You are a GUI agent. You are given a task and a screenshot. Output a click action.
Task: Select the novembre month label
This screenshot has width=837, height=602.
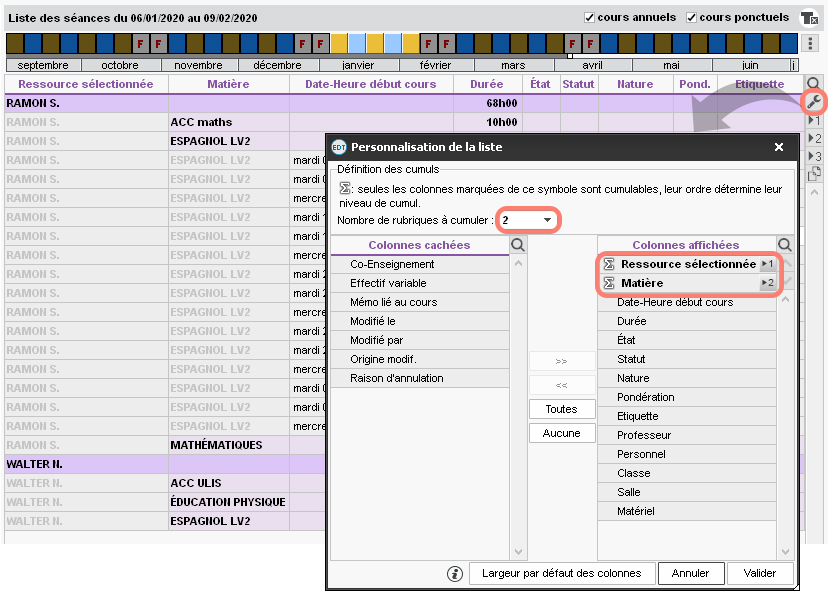point(199,65)
